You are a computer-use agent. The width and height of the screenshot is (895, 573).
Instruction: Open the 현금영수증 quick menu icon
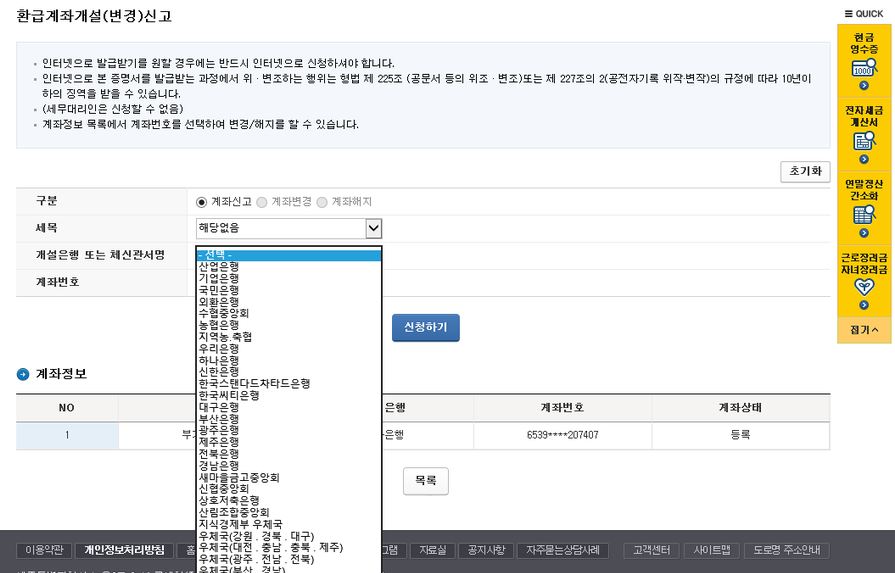pos(864,58)
